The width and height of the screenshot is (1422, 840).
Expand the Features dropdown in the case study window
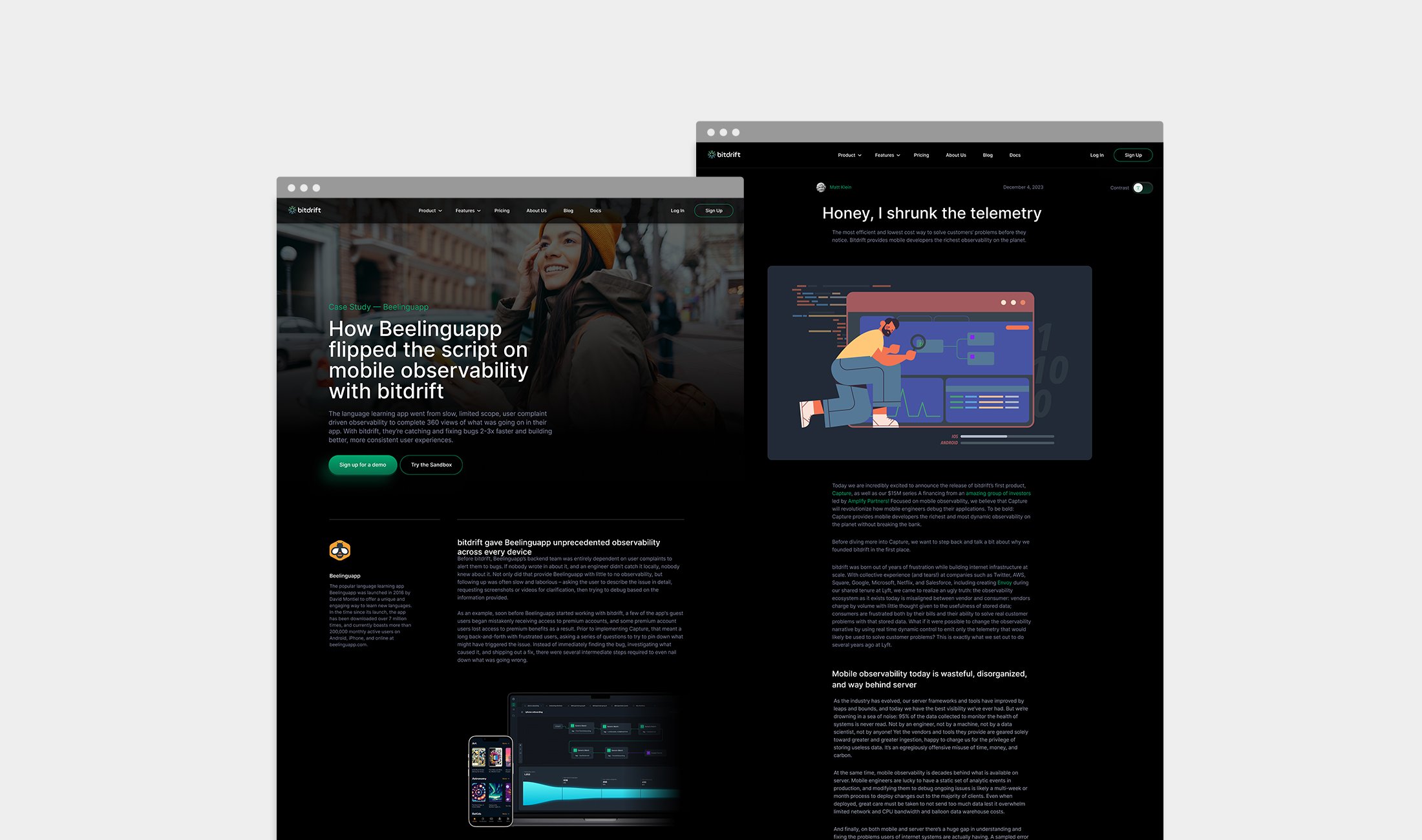(x=468, y=211)
